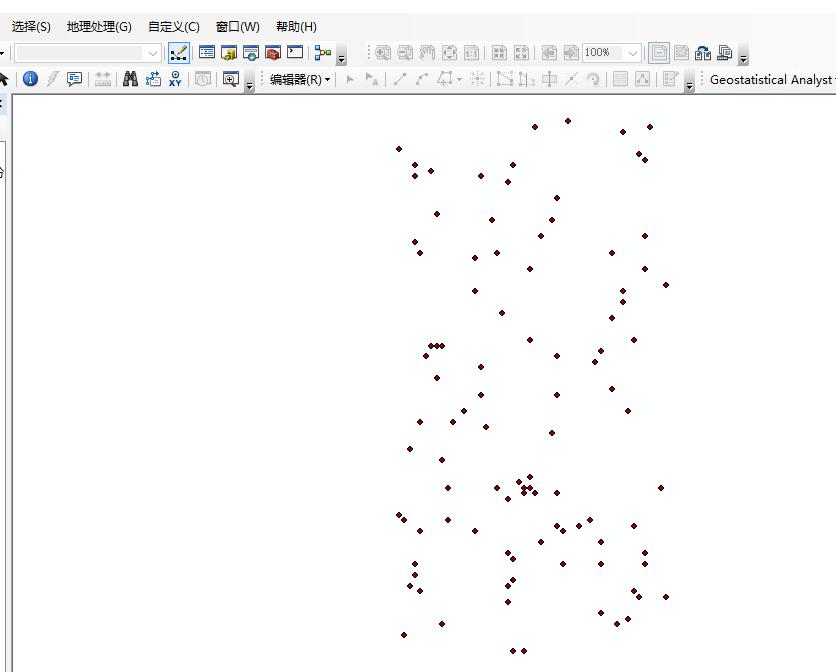Open the Table of Contents window
836x672 pixels.
point(207,52)
